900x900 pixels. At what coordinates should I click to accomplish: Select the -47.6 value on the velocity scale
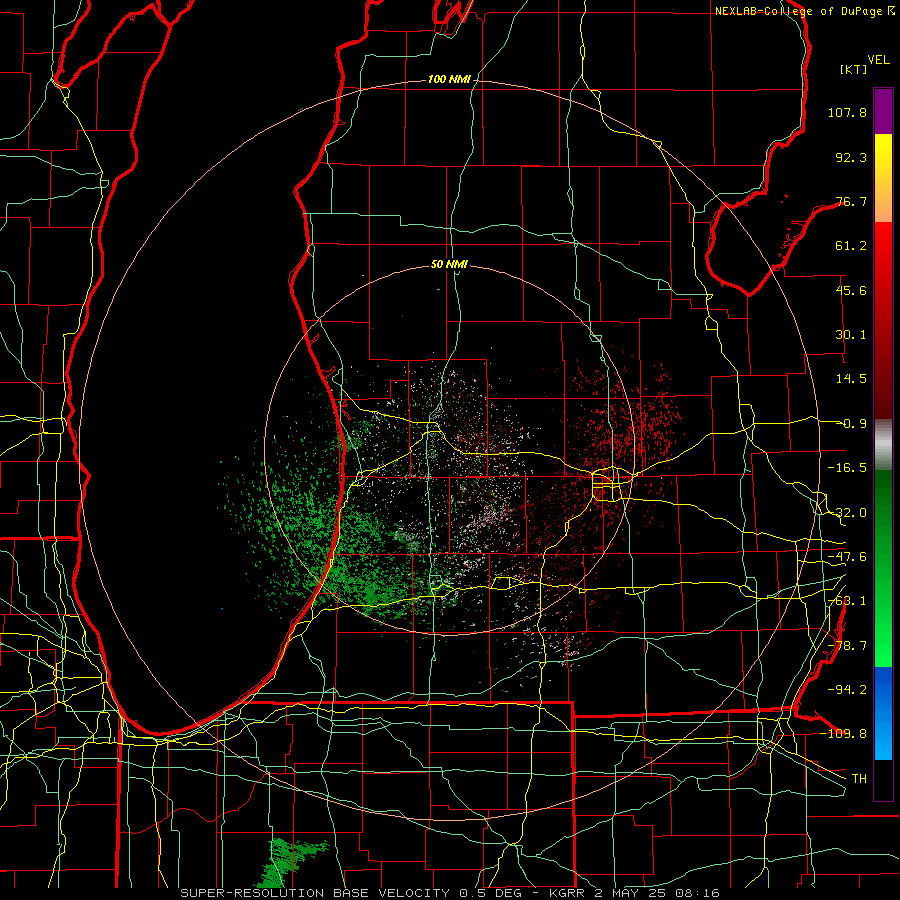(847, 557)
